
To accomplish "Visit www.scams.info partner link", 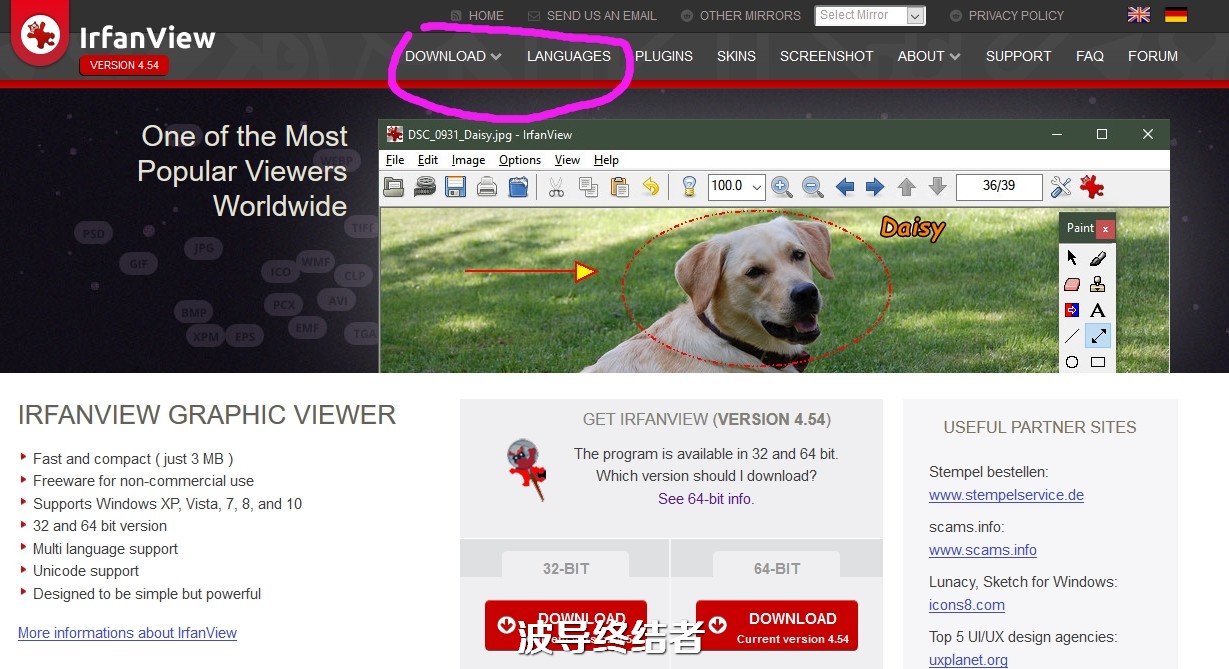I will tap(983, 550).
